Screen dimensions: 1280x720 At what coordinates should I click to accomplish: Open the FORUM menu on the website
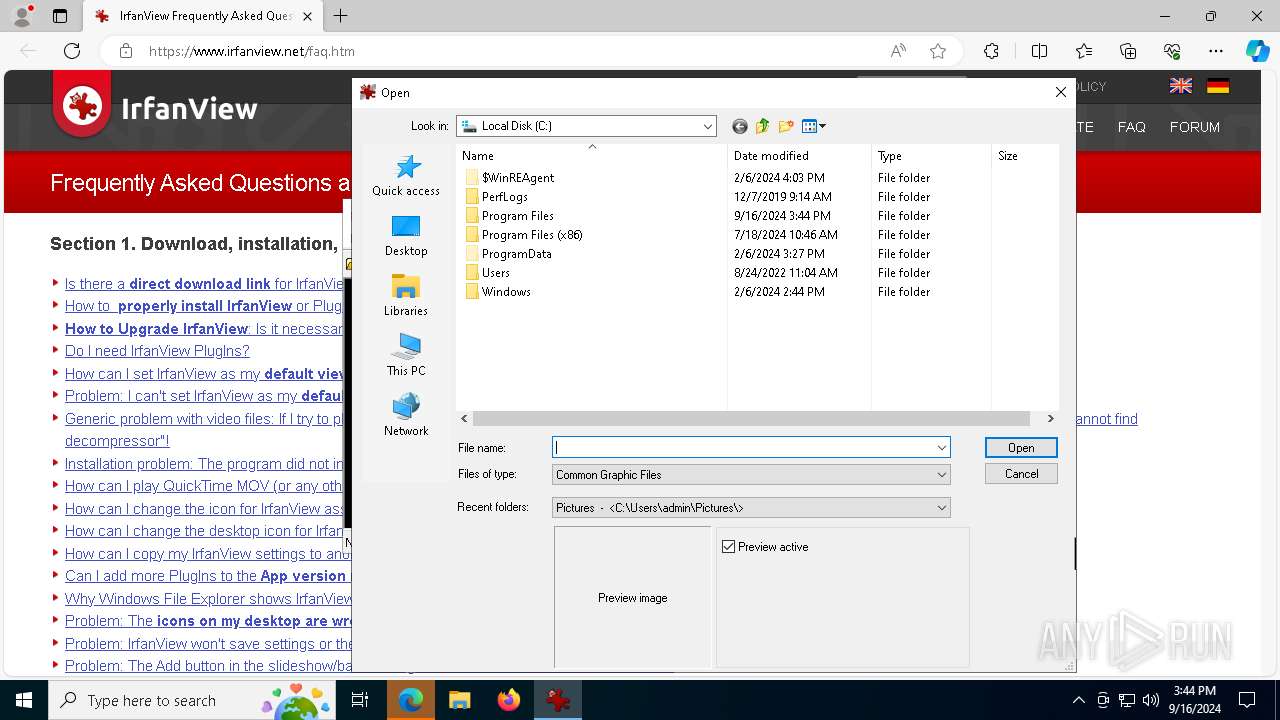point(1195,127)
